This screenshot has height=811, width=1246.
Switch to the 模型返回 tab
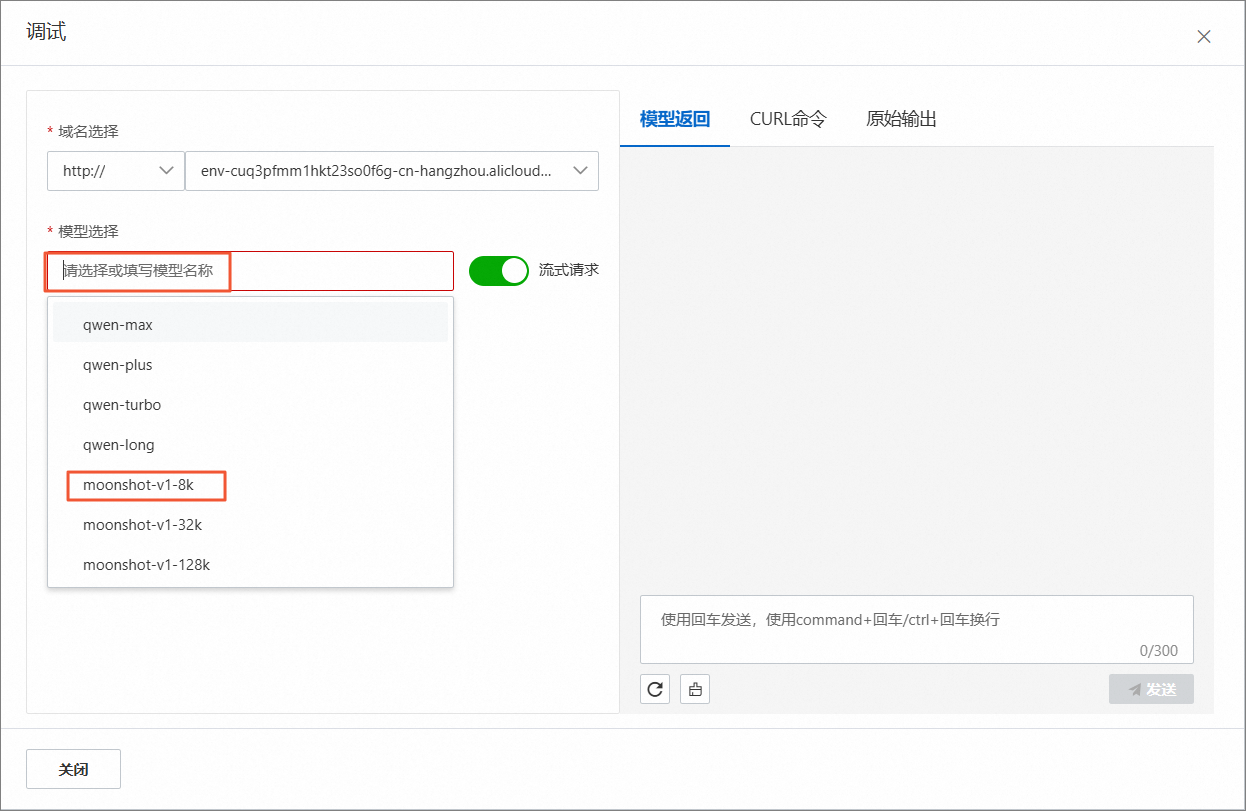click(x=675, y=119)
